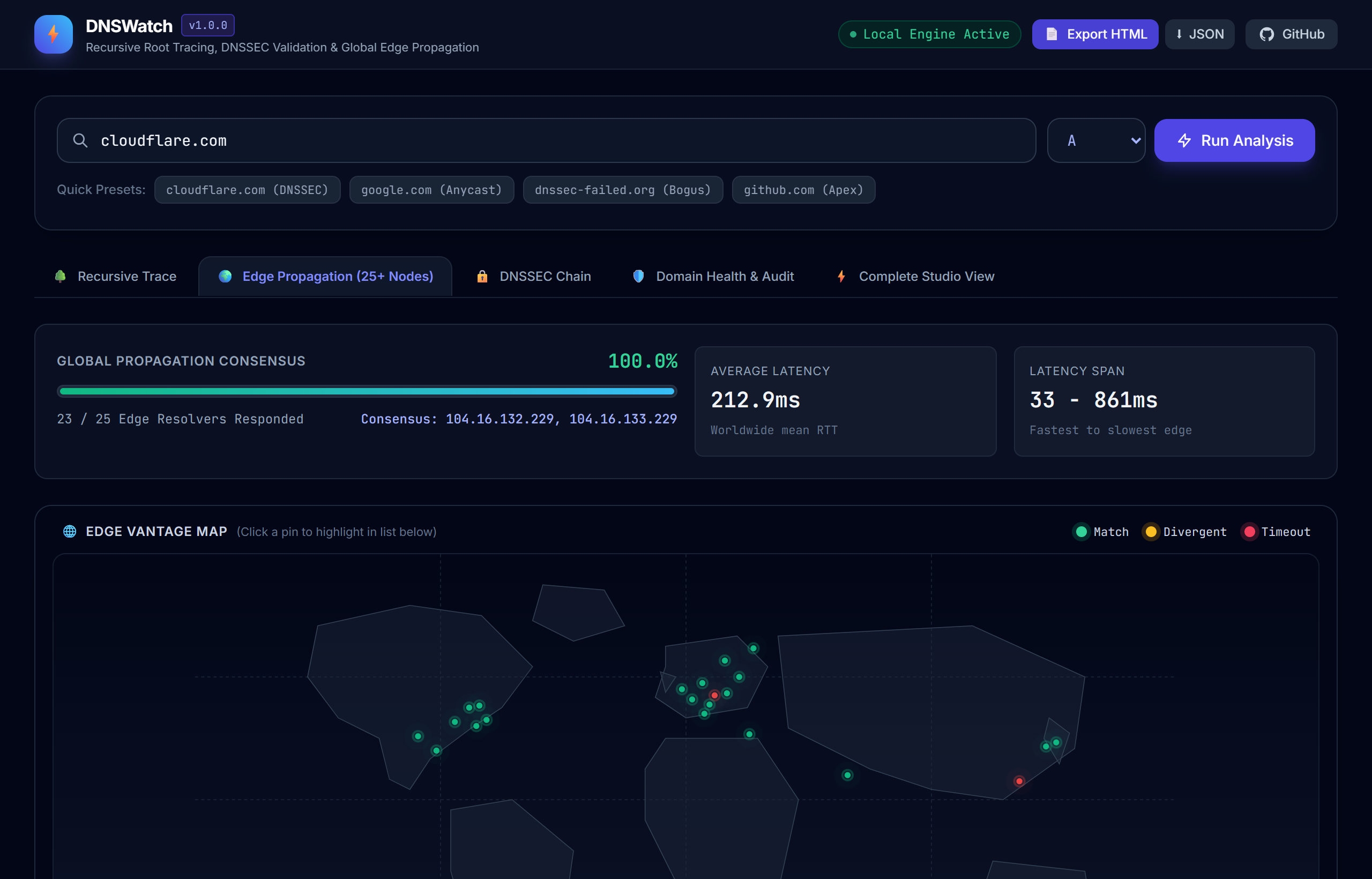
Task: Click the red timeout pin in Southeast Asia
Action: pos(1019,781)
